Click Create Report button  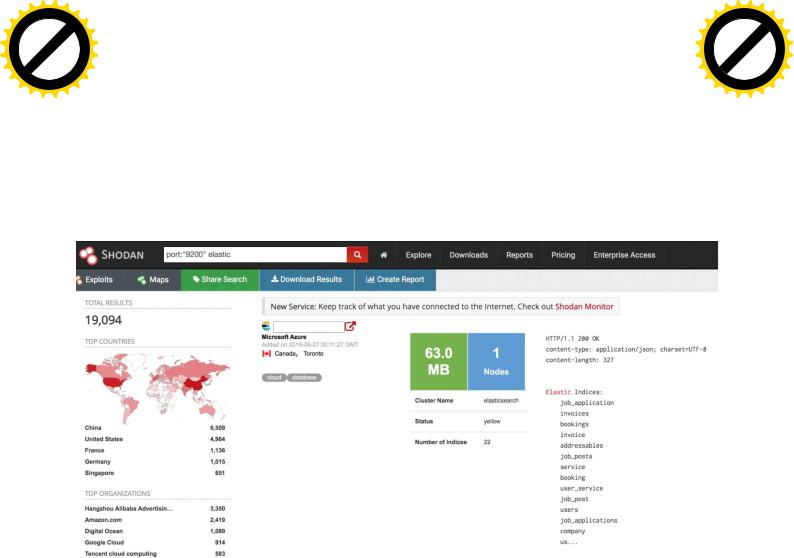click(395, 280)
